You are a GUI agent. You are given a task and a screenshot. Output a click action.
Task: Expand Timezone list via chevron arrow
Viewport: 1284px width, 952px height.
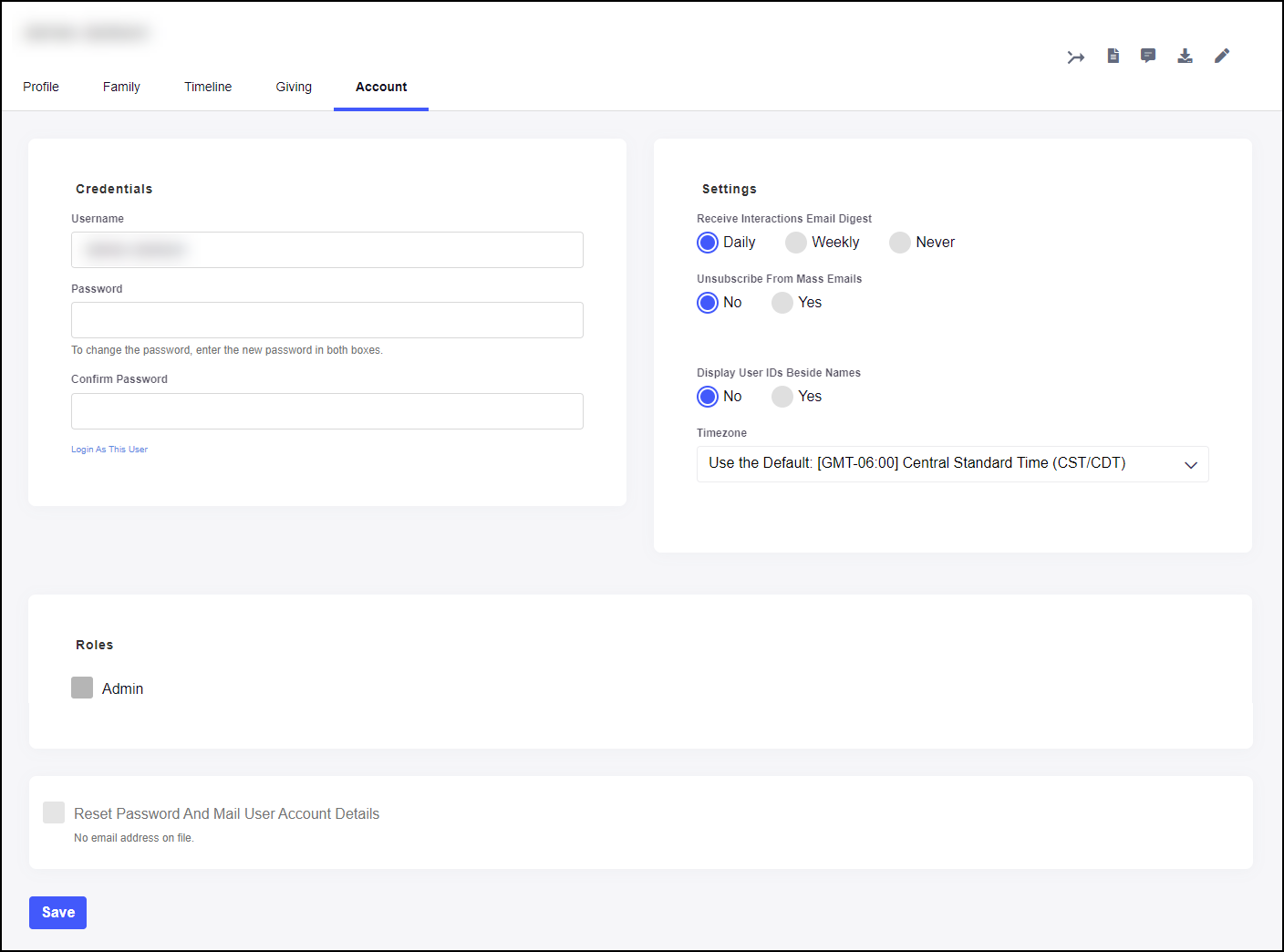(1190, 465)
